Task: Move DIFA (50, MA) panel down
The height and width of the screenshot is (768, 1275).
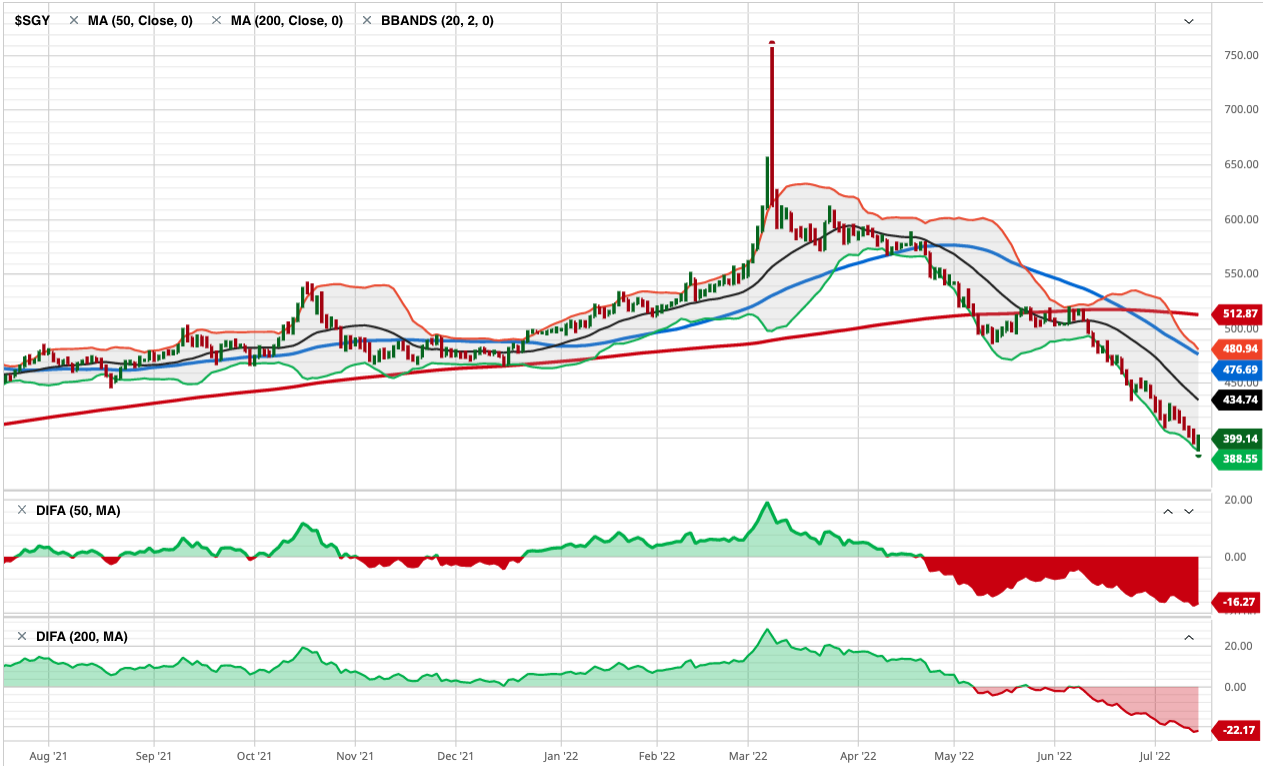Action: tap(1189, 511)
